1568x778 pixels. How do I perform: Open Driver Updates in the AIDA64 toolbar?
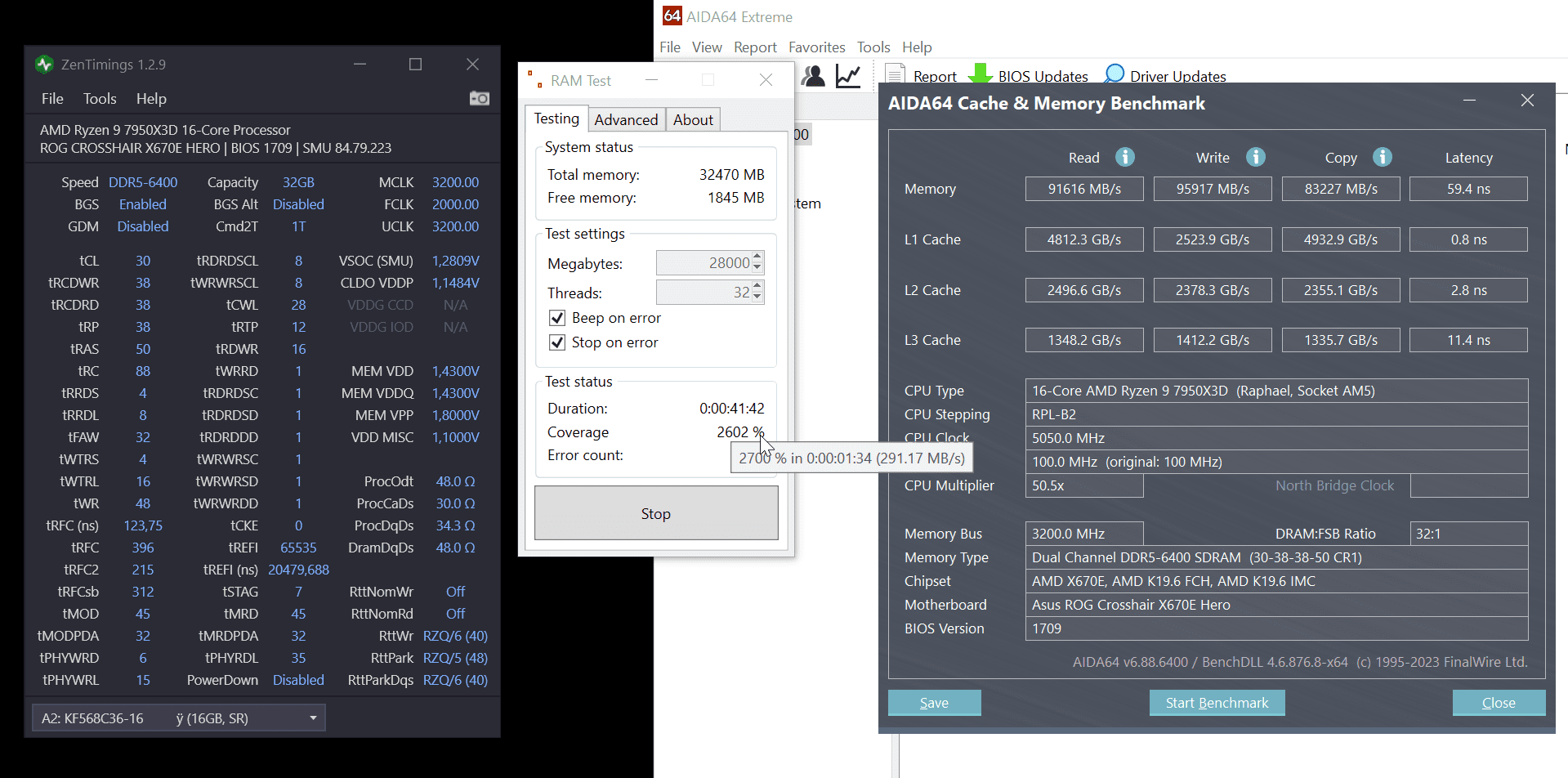coord(1164,76)
